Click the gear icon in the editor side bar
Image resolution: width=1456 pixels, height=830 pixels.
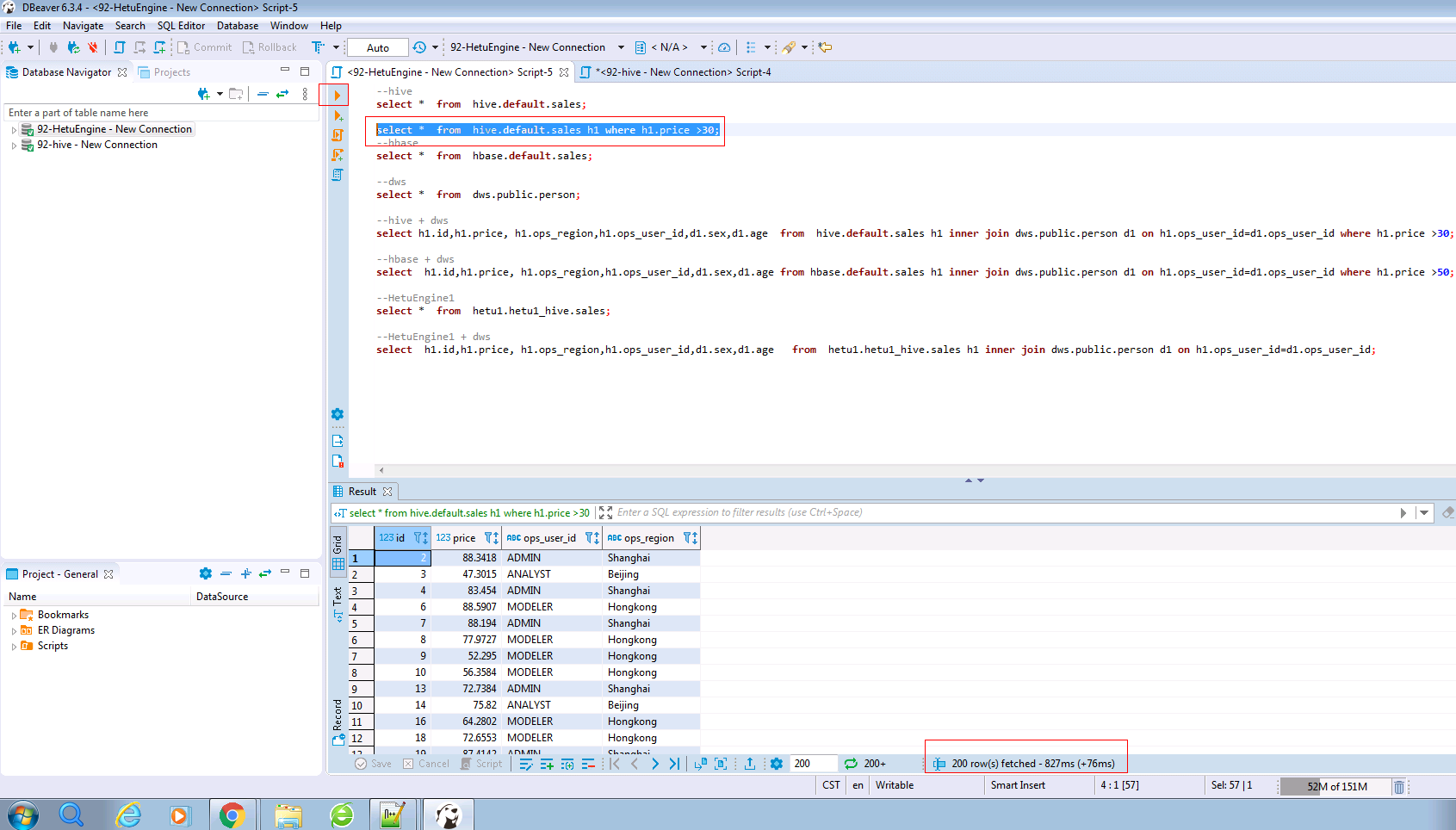tap(338, 414)
